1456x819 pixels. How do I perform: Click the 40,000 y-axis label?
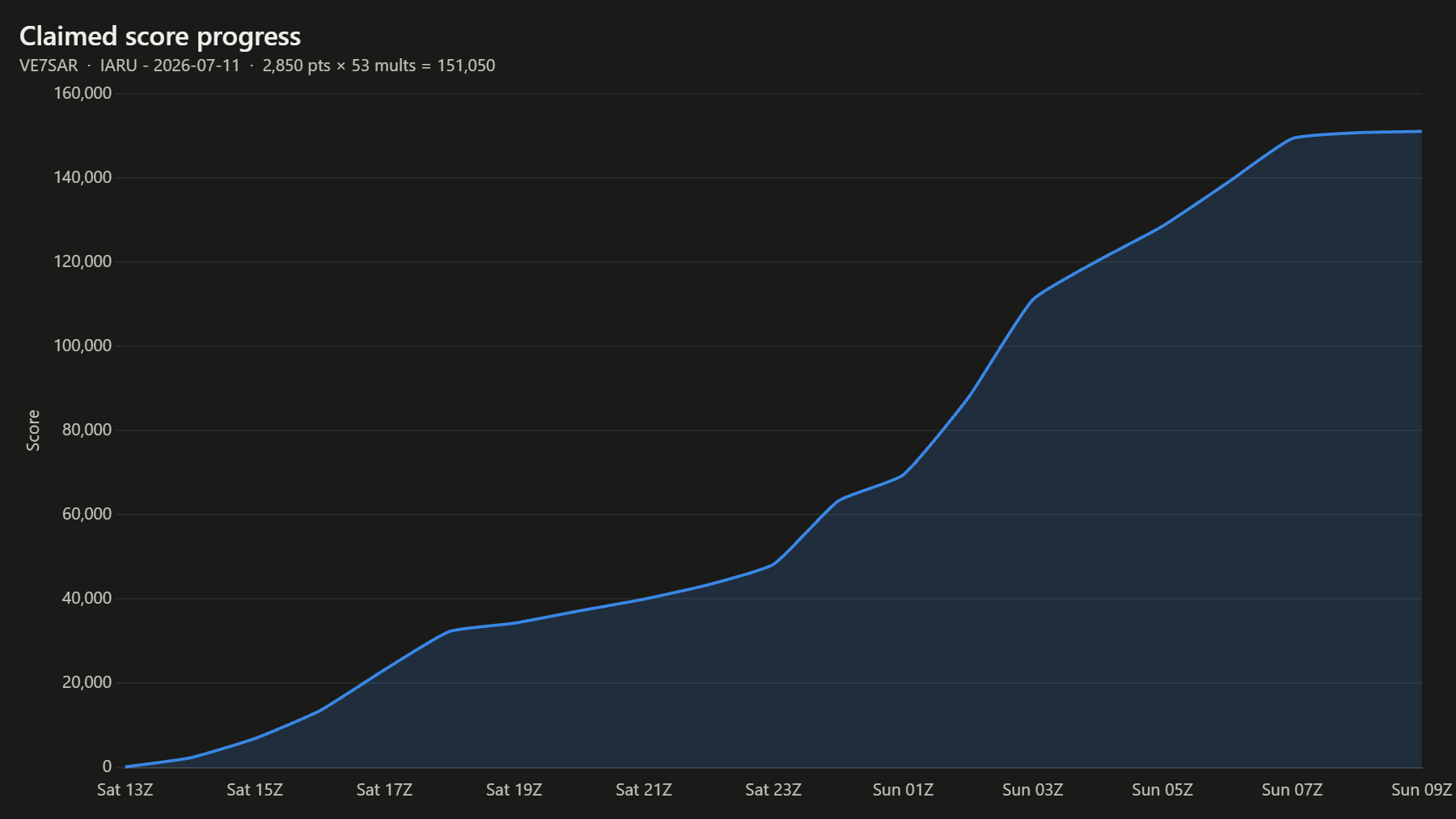(x=87, y=598)
